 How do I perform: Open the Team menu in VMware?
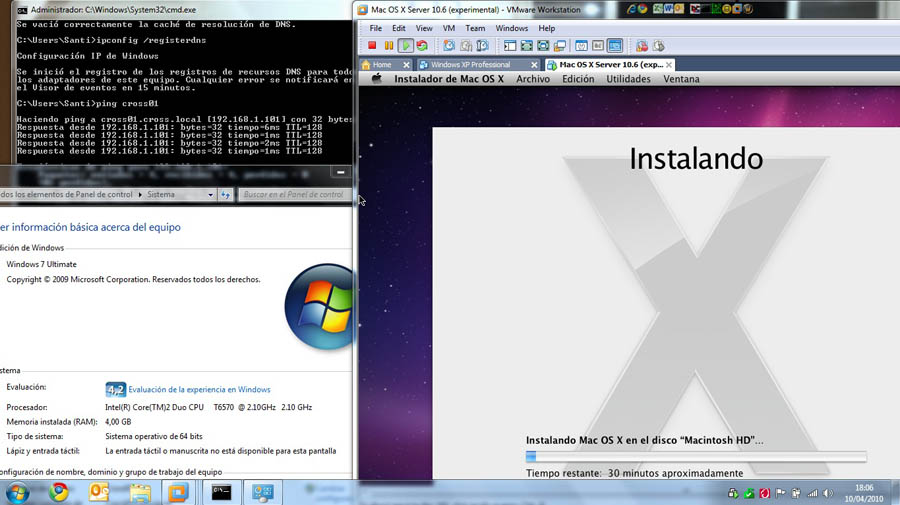pyautogui.click(x=475, y=28)
